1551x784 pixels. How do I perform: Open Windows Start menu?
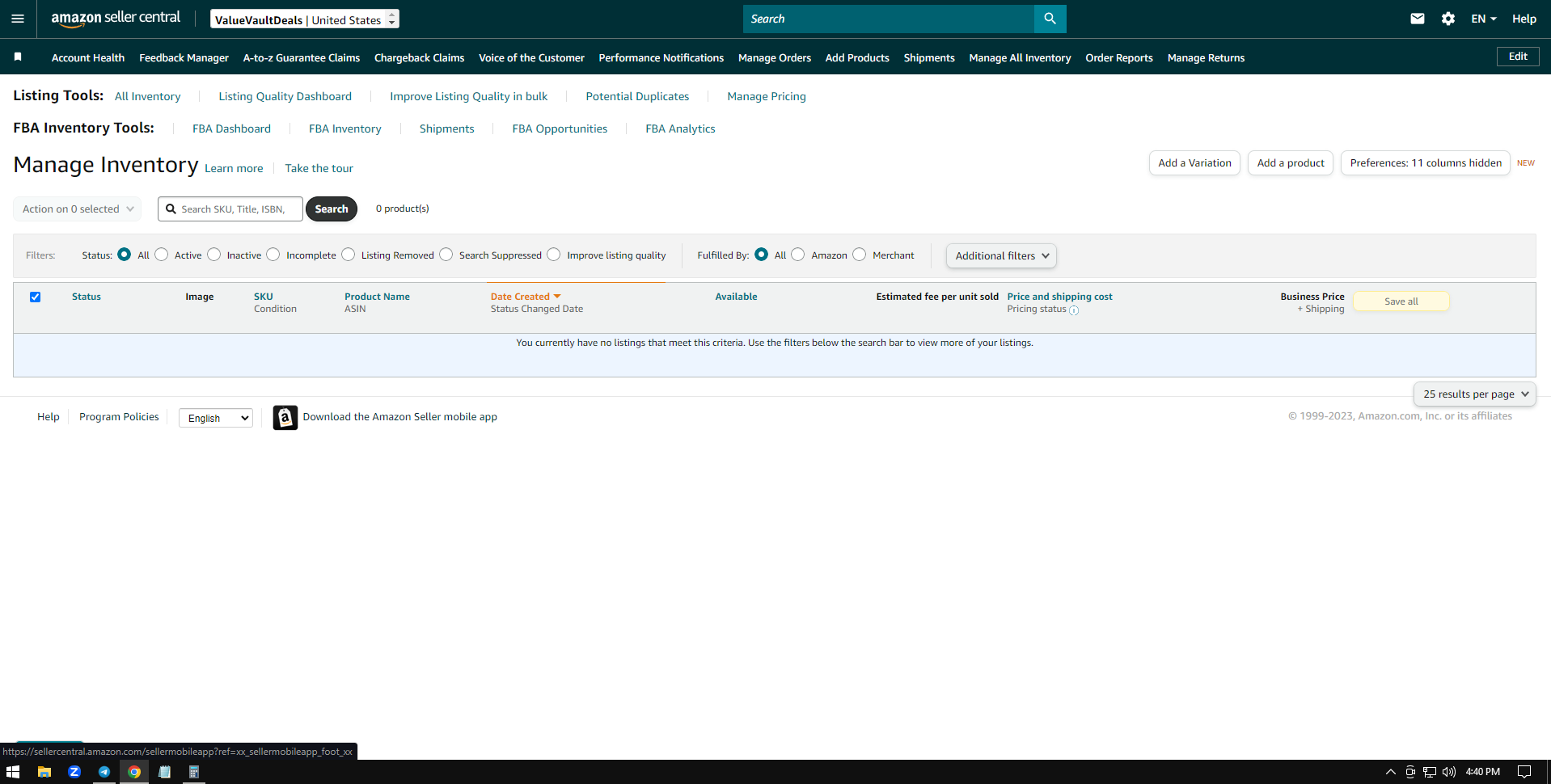pos(13,772)
